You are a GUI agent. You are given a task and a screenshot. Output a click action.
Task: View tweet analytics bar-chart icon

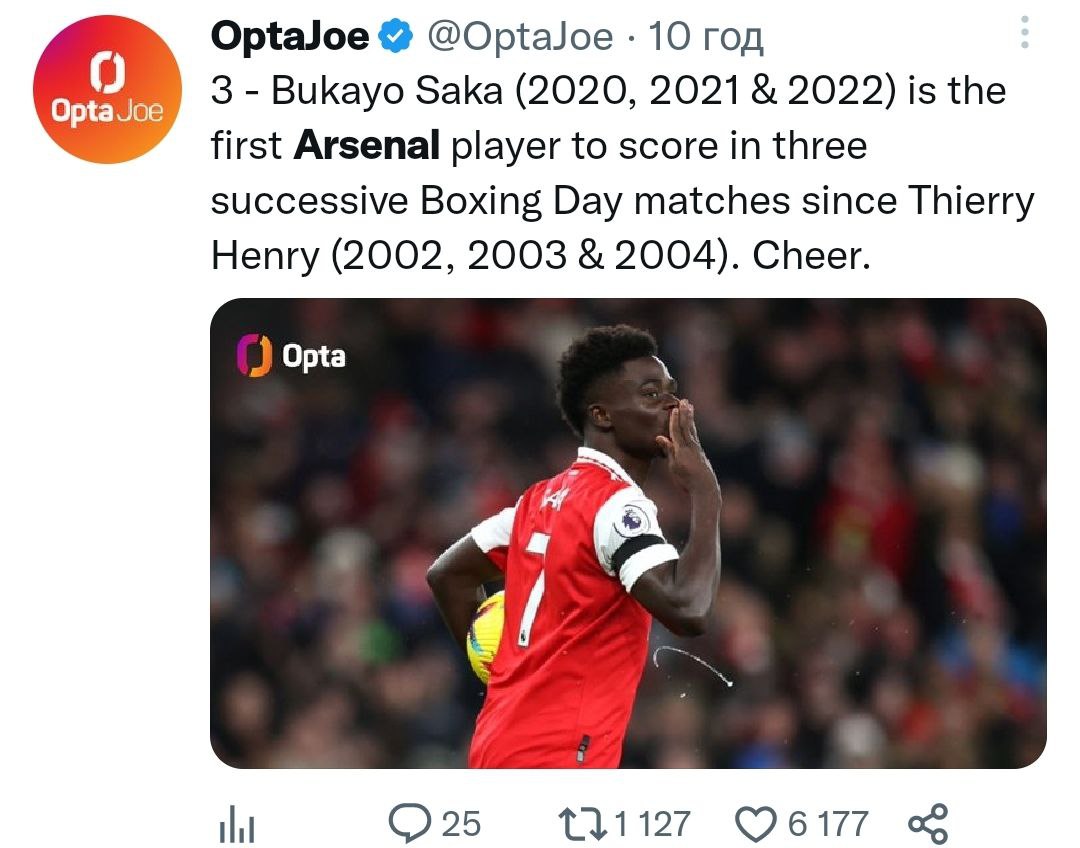[x=236, y=825]
